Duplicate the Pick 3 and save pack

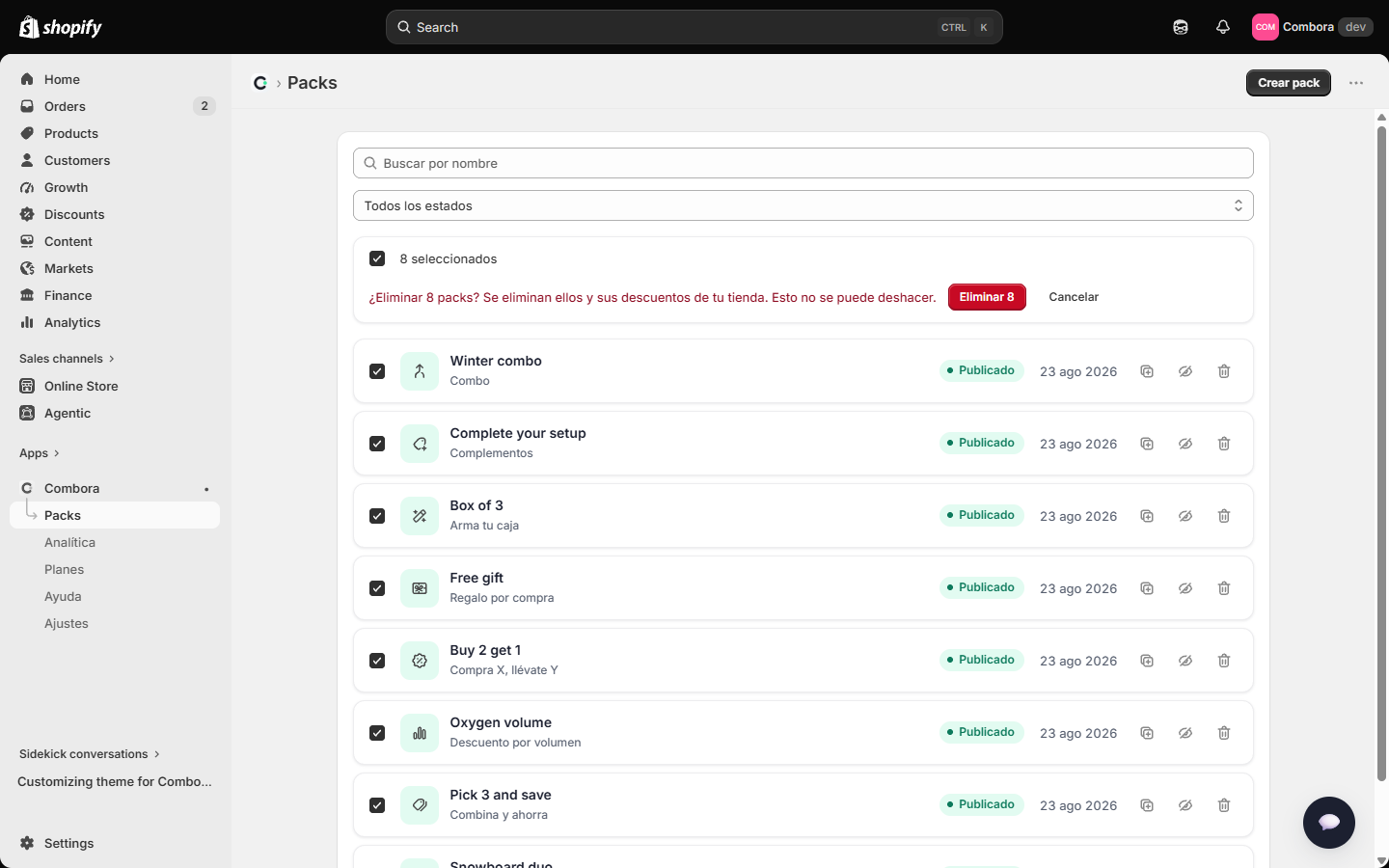coord(1147,805)
